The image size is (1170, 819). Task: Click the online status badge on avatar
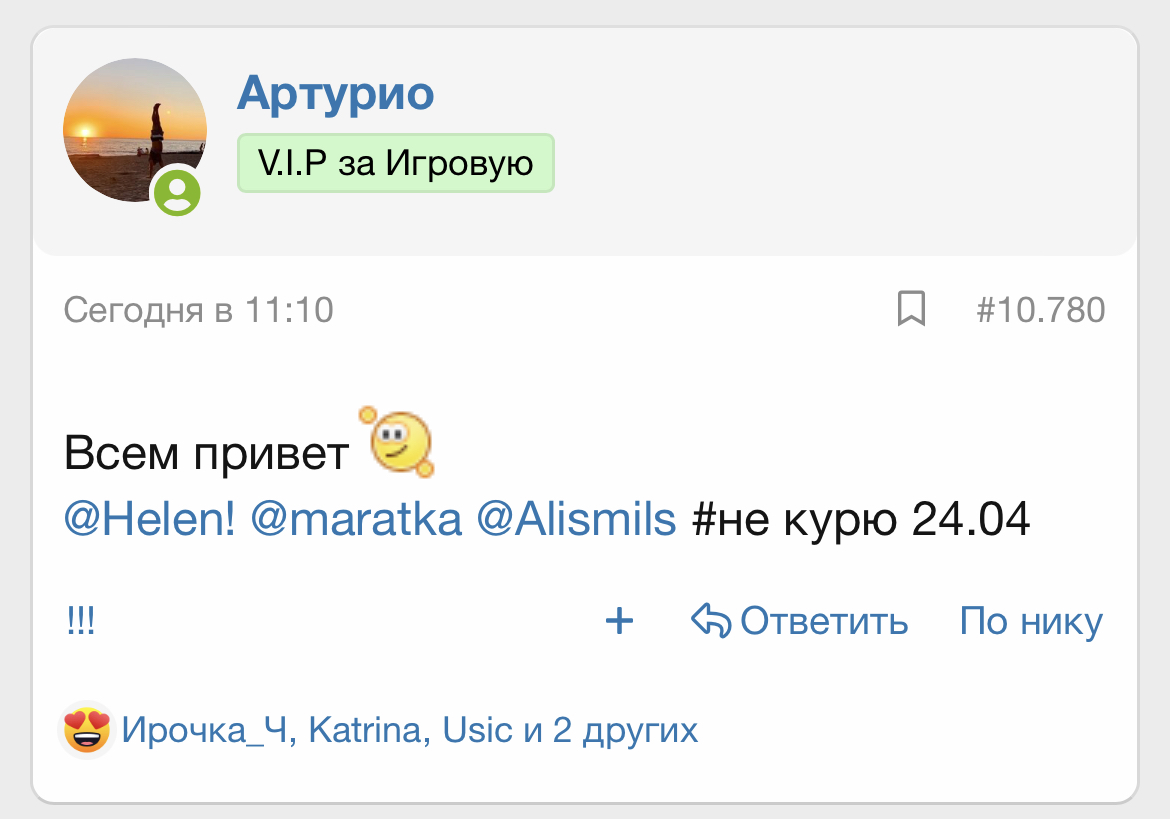click(178, 192)
